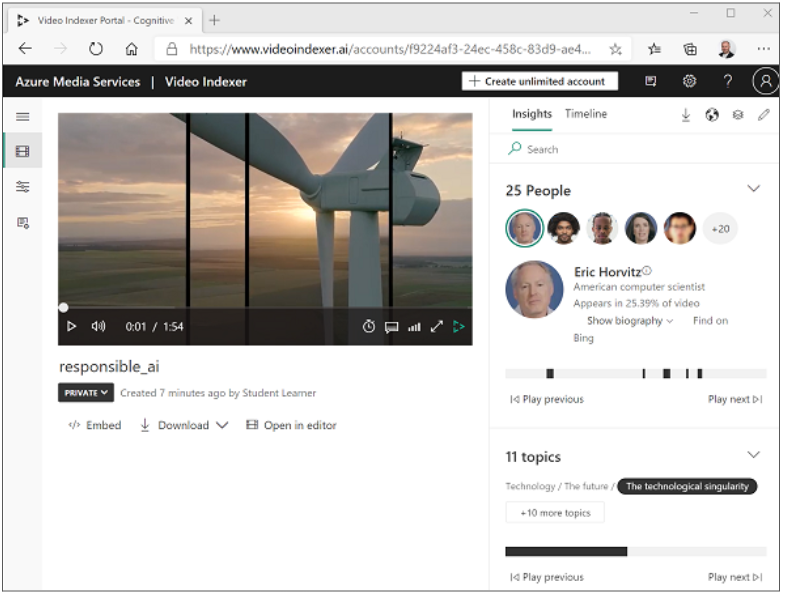Select the third person thumbnail
The width and height of the screenshot is (785, 598).
[x=604, y=229]
